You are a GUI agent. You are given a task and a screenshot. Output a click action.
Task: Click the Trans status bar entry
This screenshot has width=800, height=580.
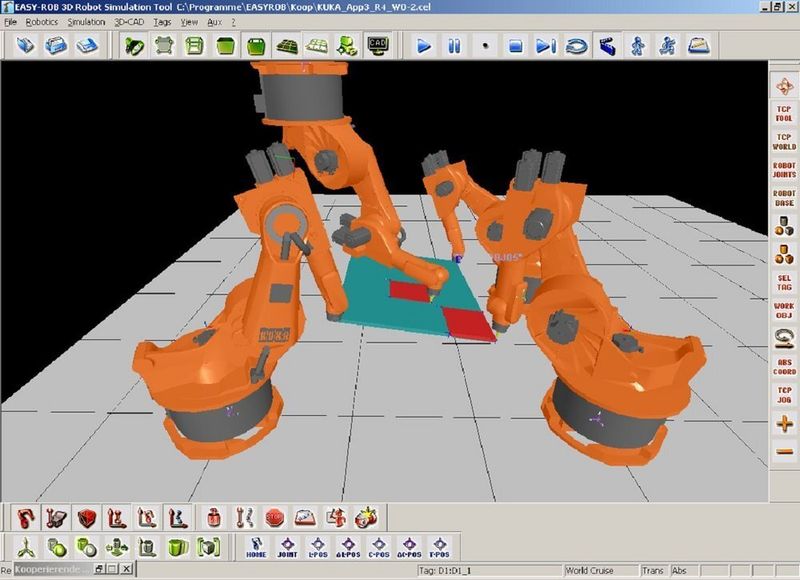click(655, 570)
